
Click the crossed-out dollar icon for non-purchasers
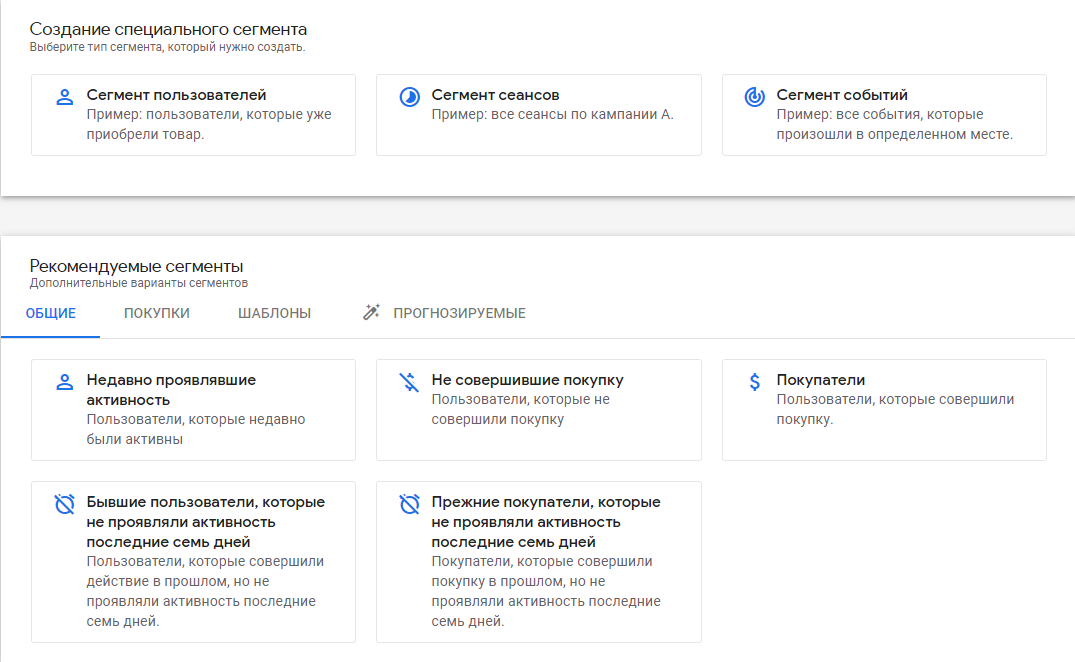pos(409,382)
